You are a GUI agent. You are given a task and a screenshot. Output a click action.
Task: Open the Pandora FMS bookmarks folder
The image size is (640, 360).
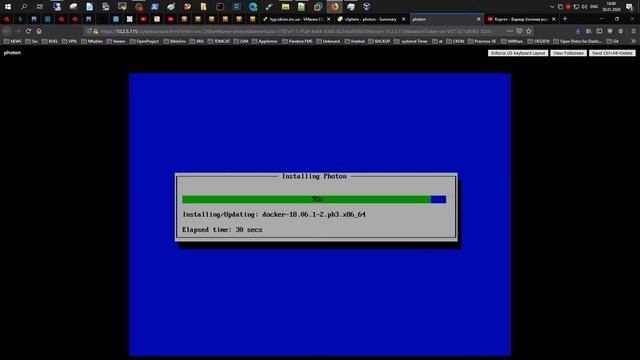click(298, 41)
